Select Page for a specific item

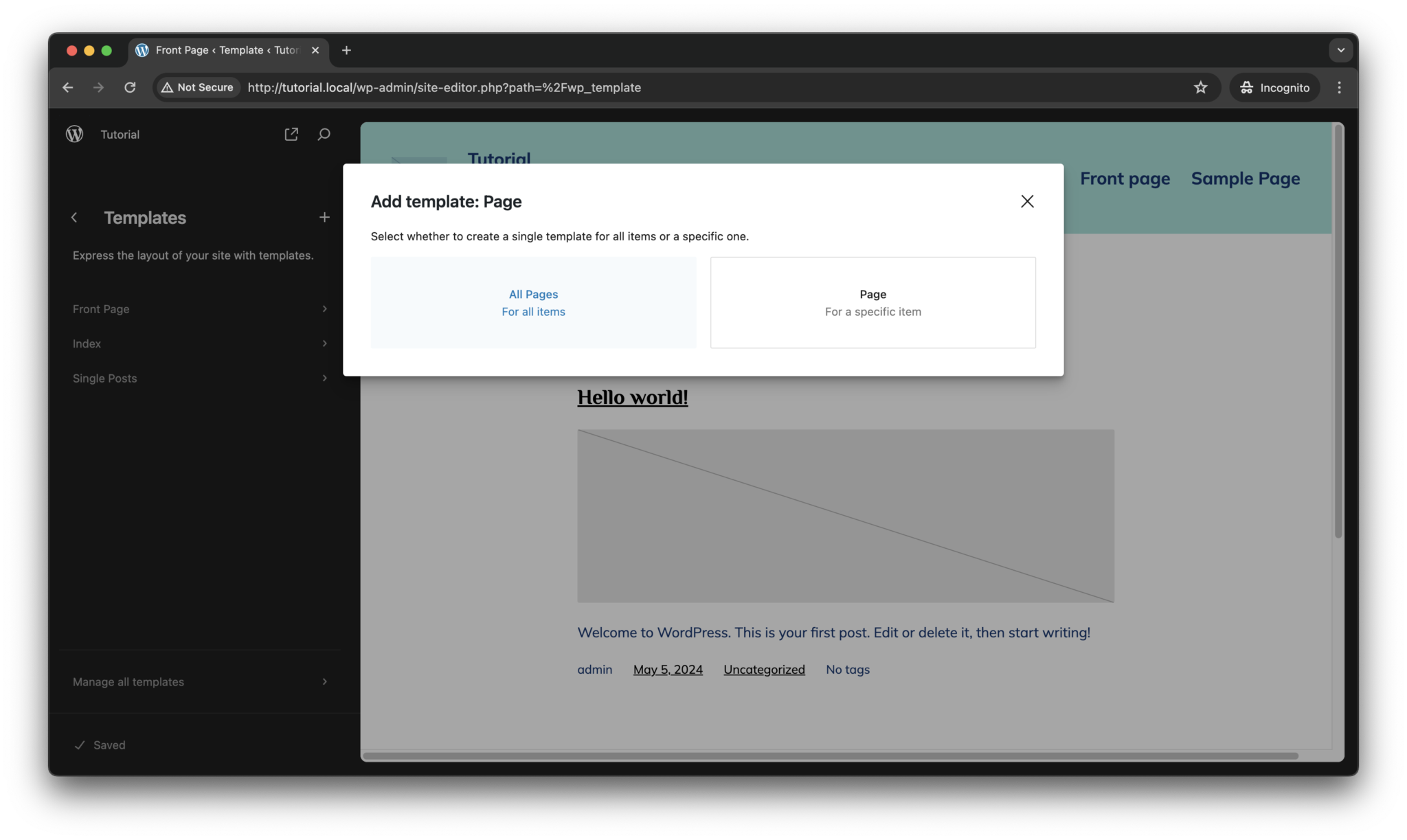873,302
